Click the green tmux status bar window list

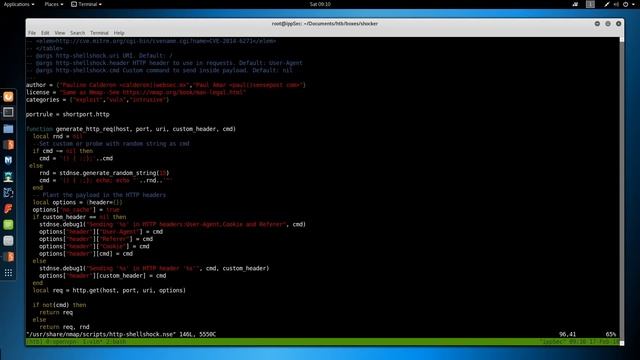point(76,342)
